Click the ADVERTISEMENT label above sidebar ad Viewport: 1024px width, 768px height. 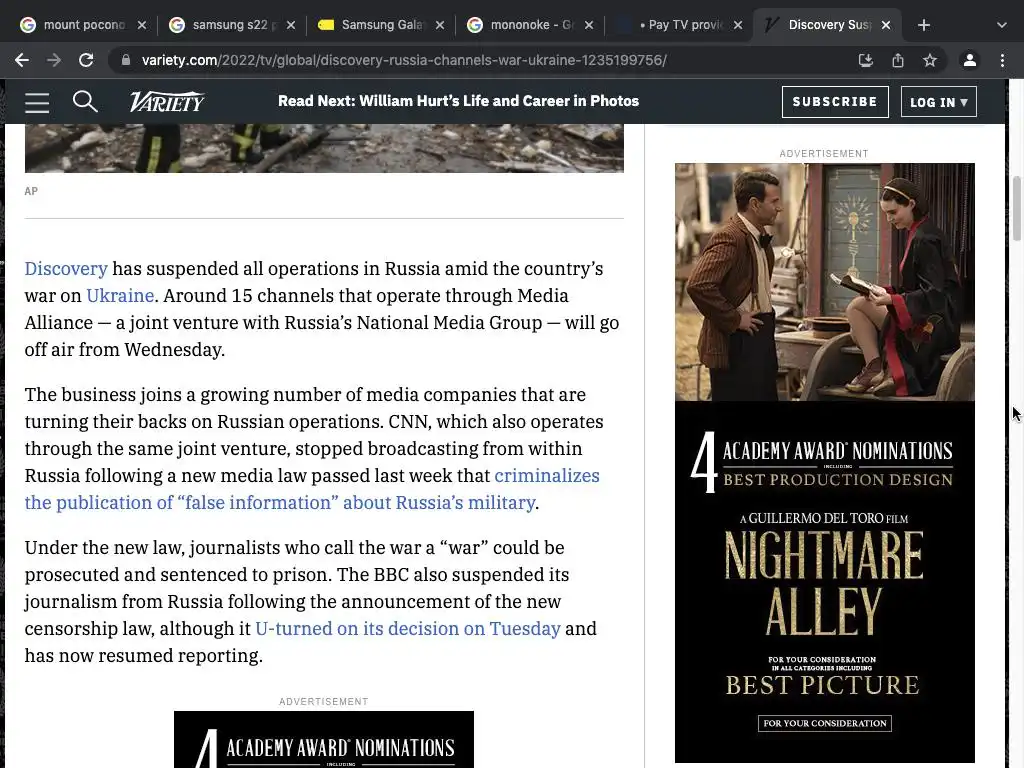pyautogui.click(x=824, y=153)
